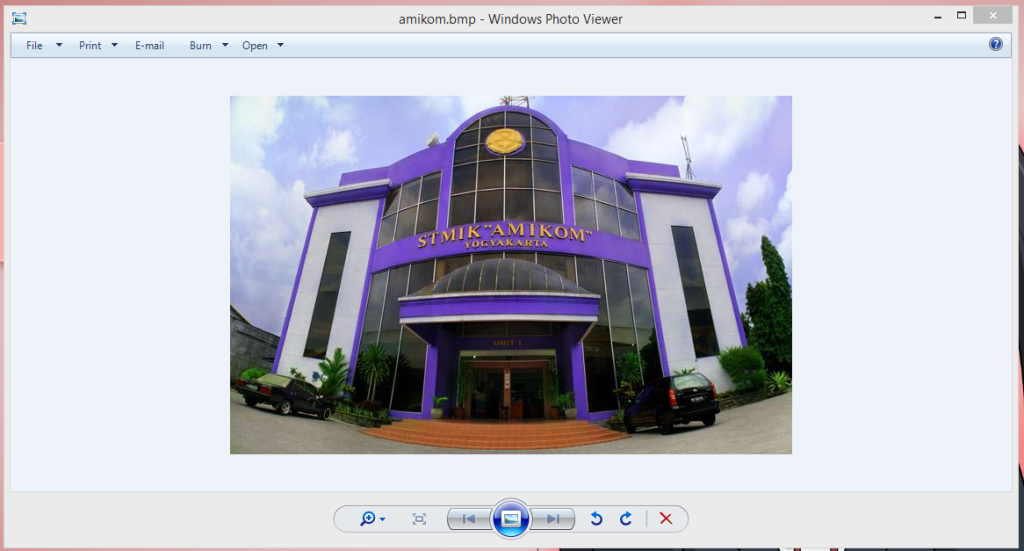The image size is (1024, 551).
Task: Expand the Burn dropdown arrow
Action: [x=225, y=45]
